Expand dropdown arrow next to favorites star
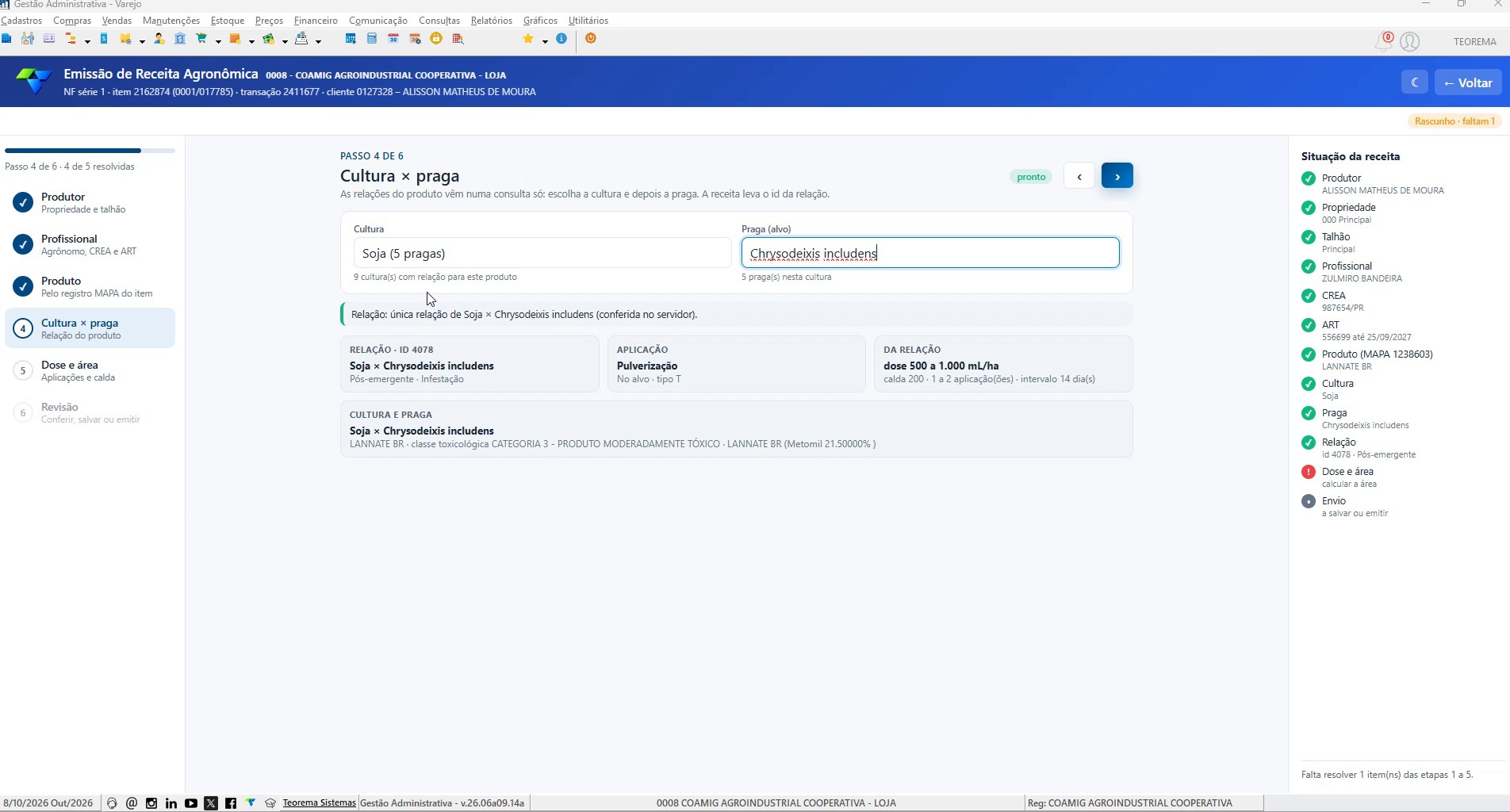 (545, 41)
